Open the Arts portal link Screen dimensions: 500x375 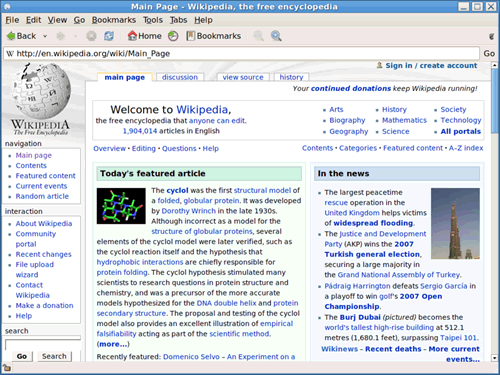[336, 109]
